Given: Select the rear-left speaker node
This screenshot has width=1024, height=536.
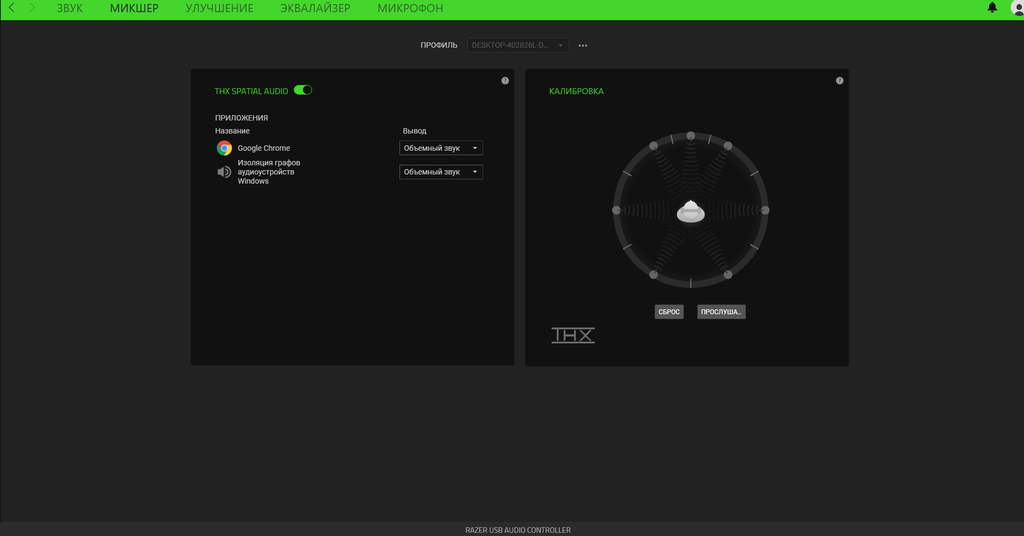Looking at the screenshot, I should [x=653, y=275].
